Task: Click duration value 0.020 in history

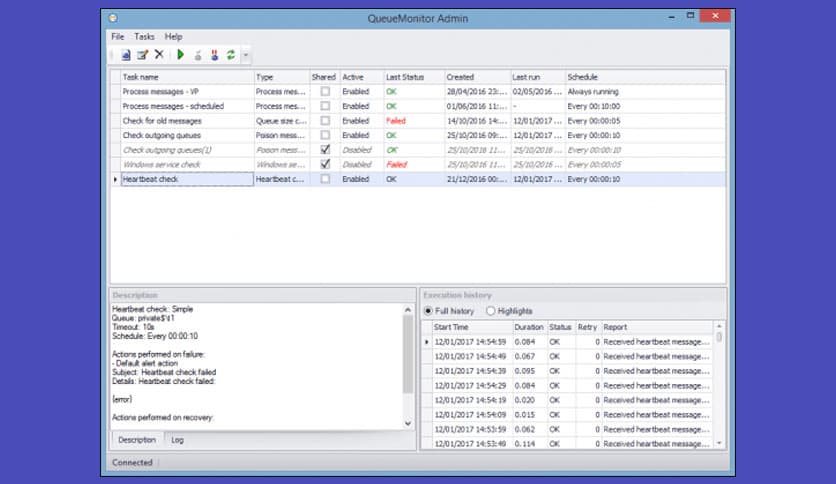Action: [x=525, y=400]
